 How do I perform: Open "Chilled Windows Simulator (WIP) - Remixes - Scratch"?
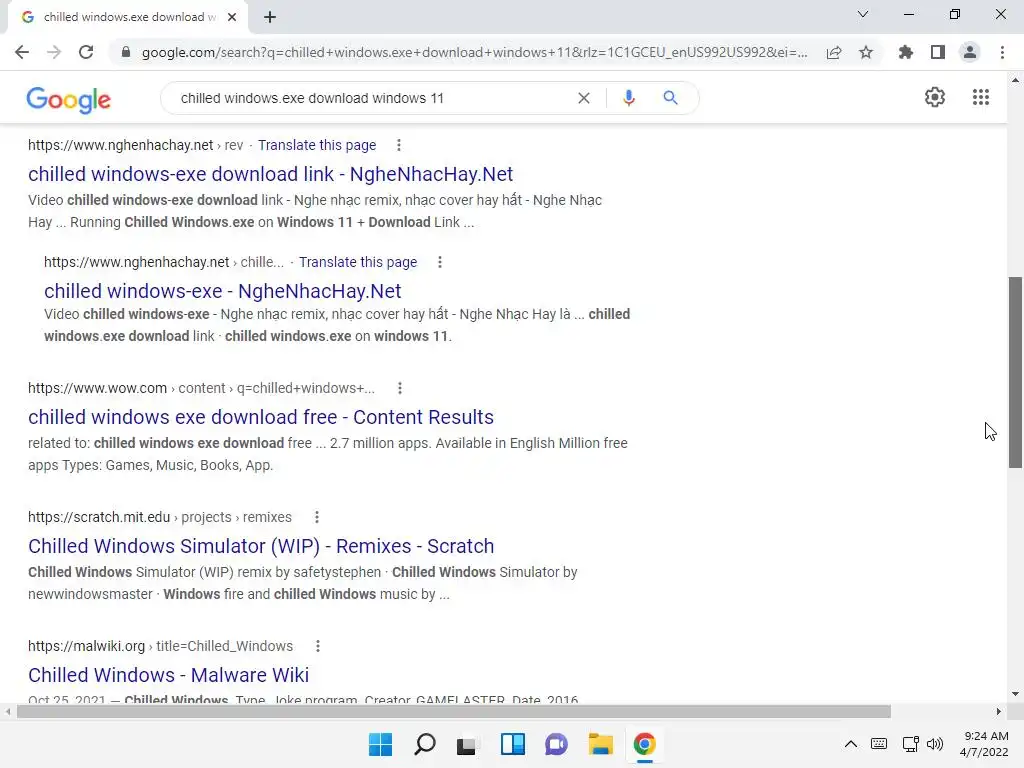261,546
